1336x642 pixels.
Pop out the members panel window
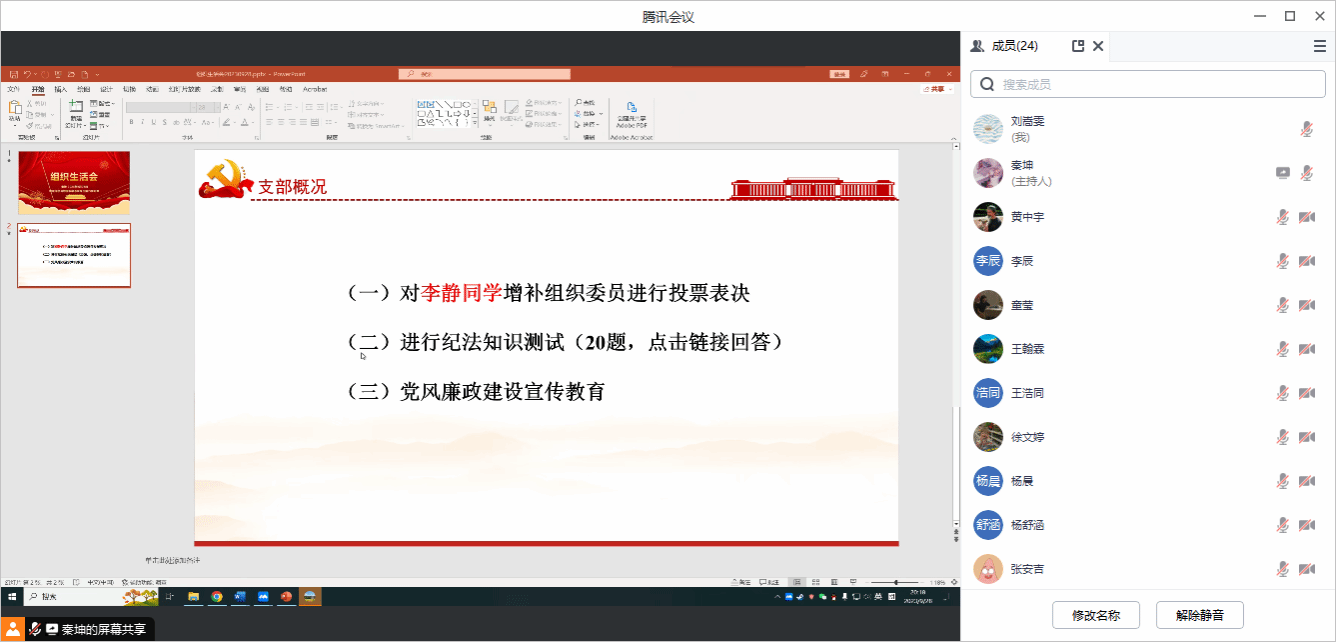pos(1078,46)
